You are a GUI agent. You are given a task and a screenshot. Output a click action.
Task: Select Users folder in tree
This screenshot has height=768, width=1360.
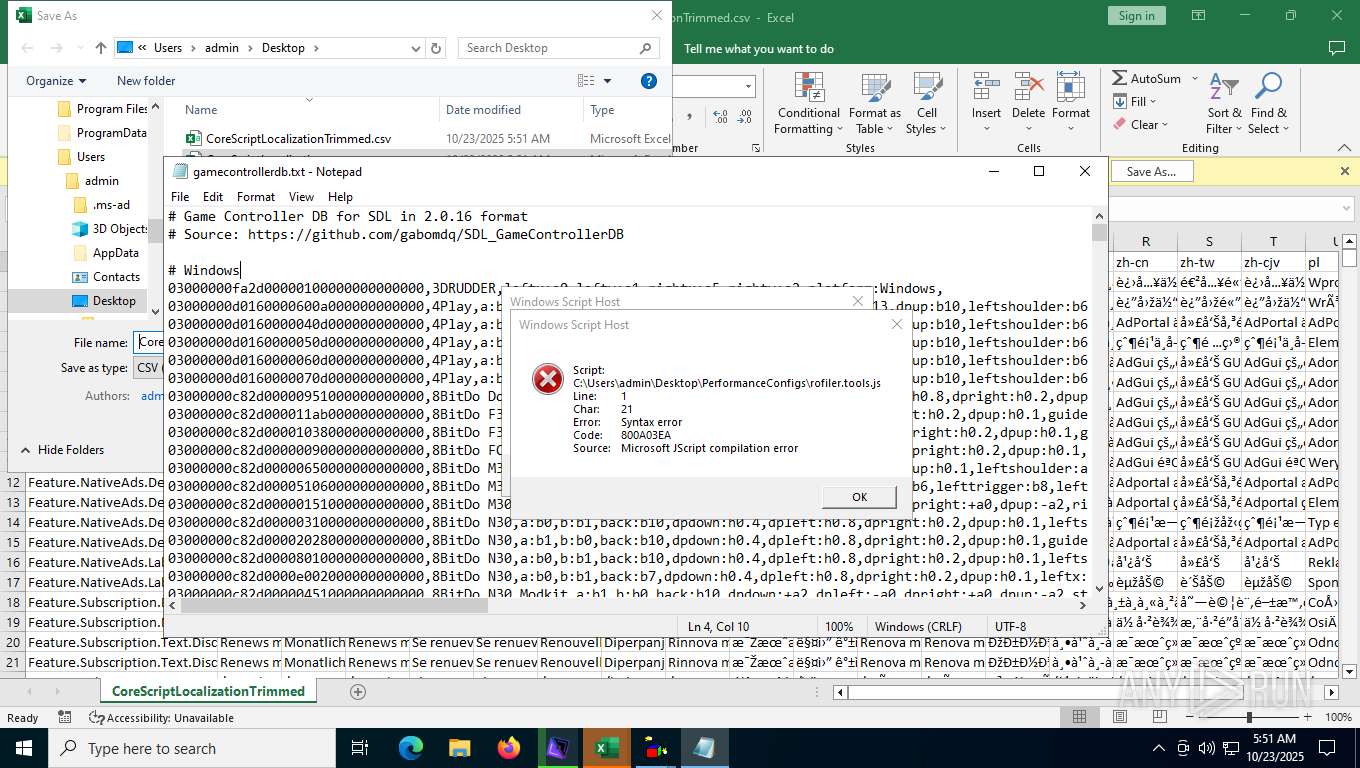click(81, 157)
